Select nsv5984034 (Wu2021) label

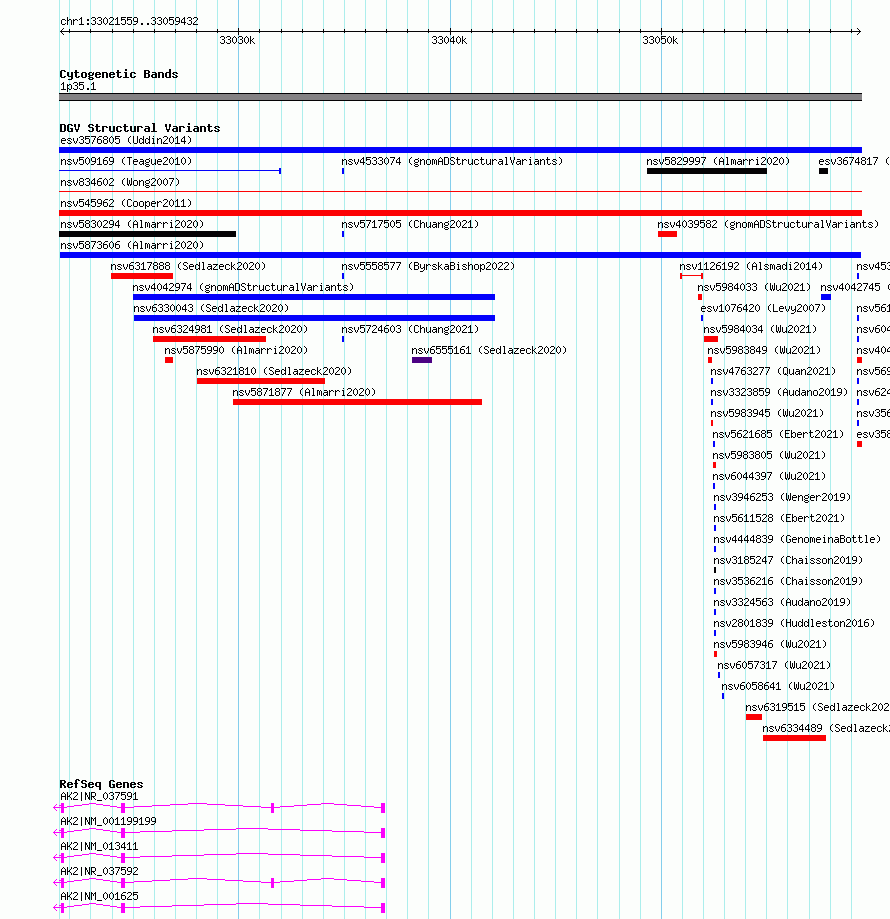click(760, 329)
